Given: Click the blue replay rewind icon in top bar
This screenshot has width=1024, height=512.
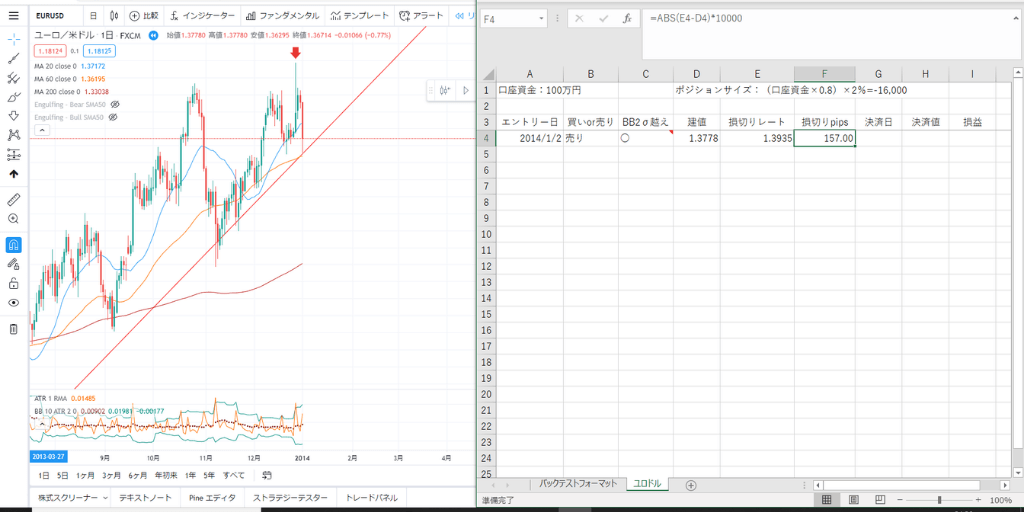Looking at the screenshot, I should (460, 15).
